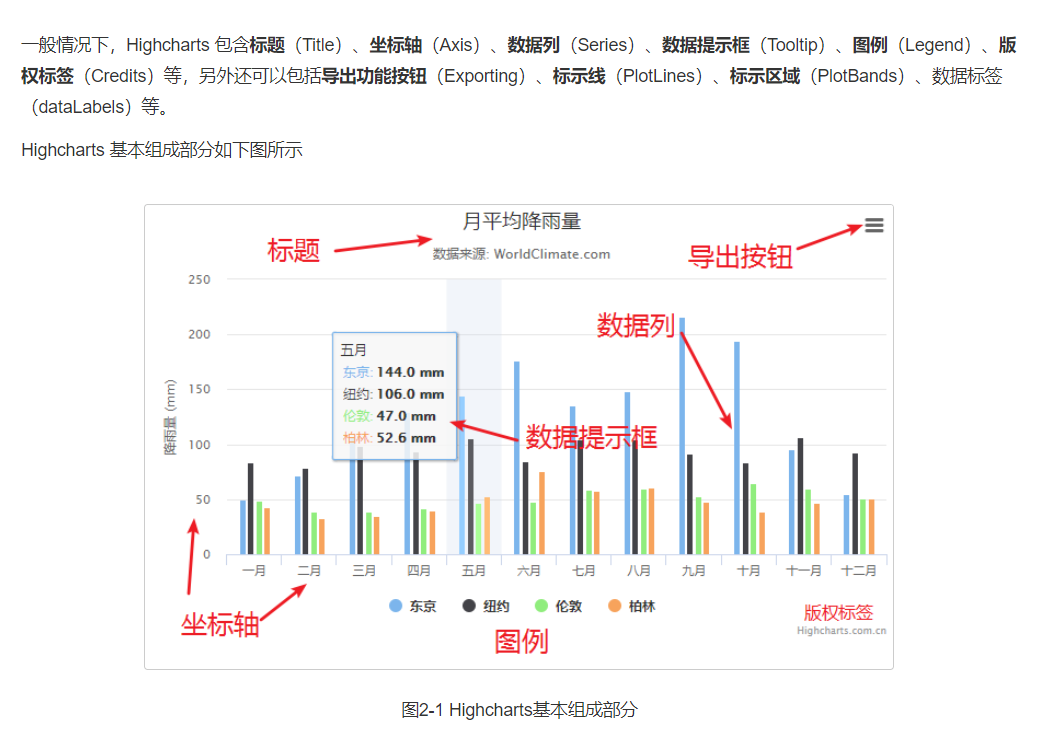The width and height of the screenshot is (1053, 736).
Task: Click the bold term 标示区域 in paragraph
Action: coord(765,76)
